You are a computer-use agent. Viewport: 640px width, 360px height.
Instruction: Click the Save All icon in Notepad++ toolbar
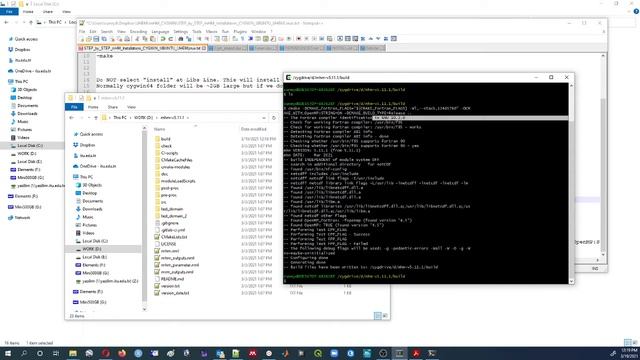[104, 39]
